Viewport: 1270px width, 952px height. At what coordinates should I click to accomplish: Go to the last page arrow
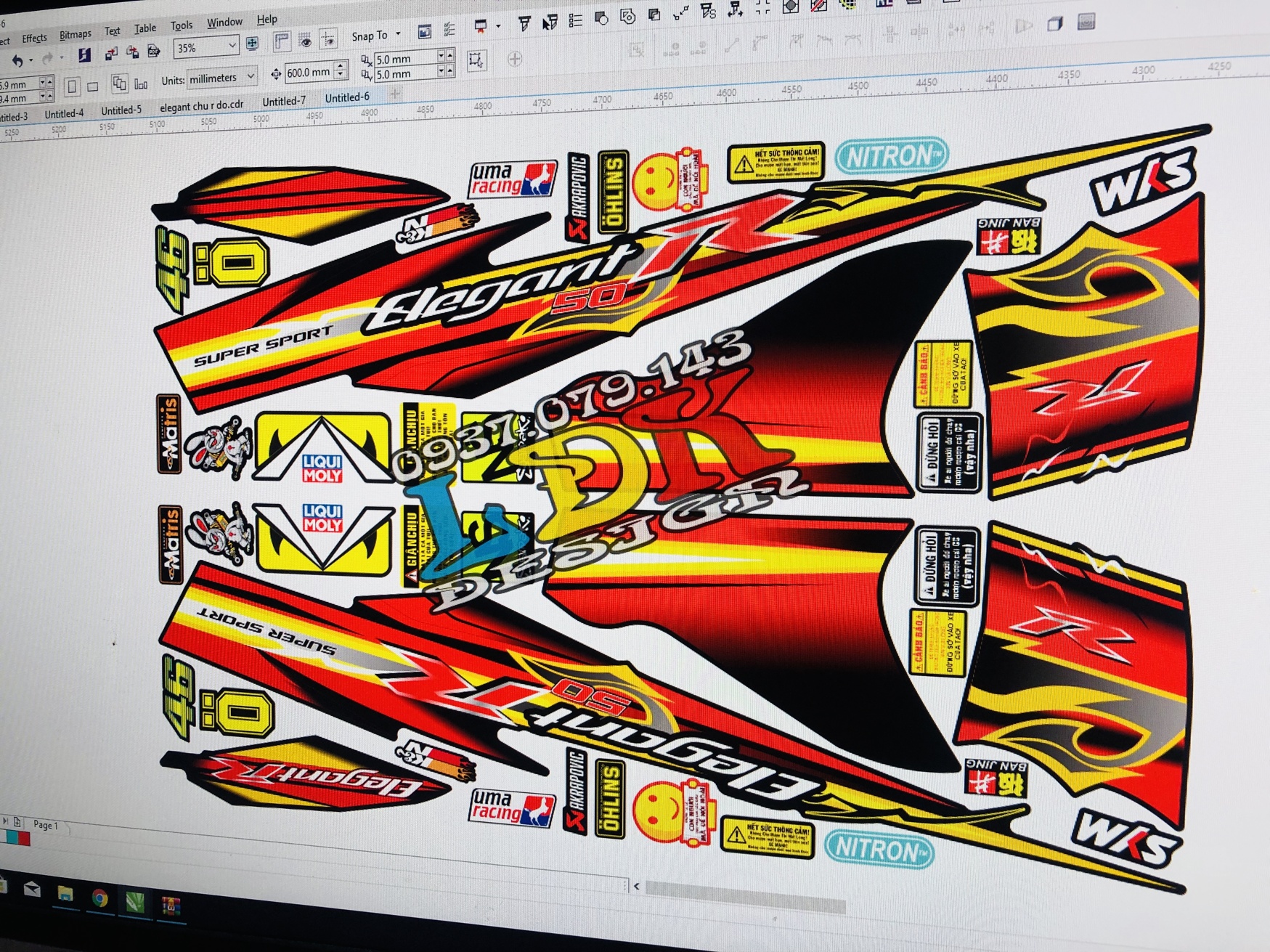pos(7,821)
